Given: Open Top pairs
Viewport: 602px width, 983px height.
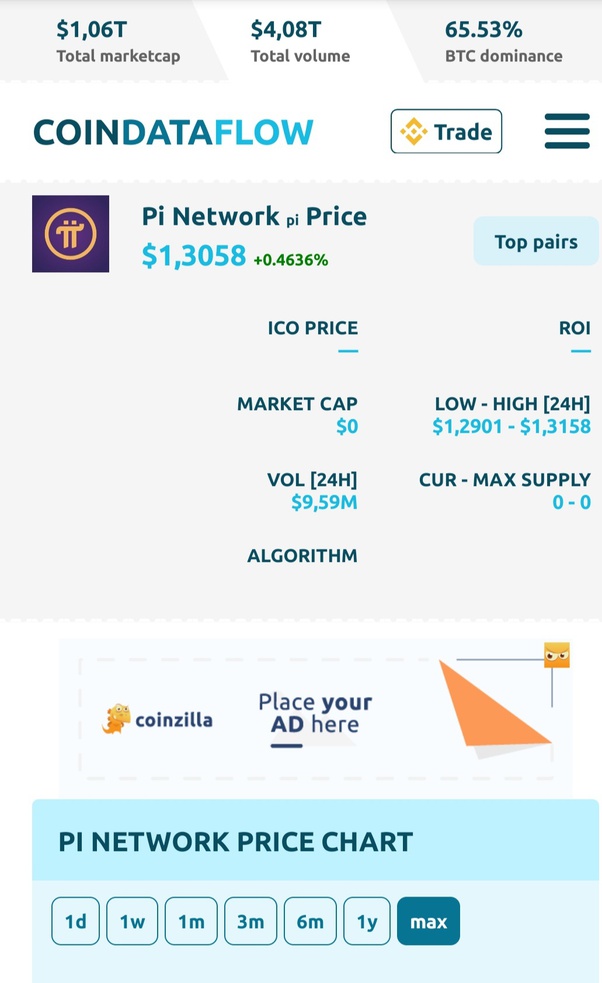Looking at the screenshot, I should (x=536, y=241).
